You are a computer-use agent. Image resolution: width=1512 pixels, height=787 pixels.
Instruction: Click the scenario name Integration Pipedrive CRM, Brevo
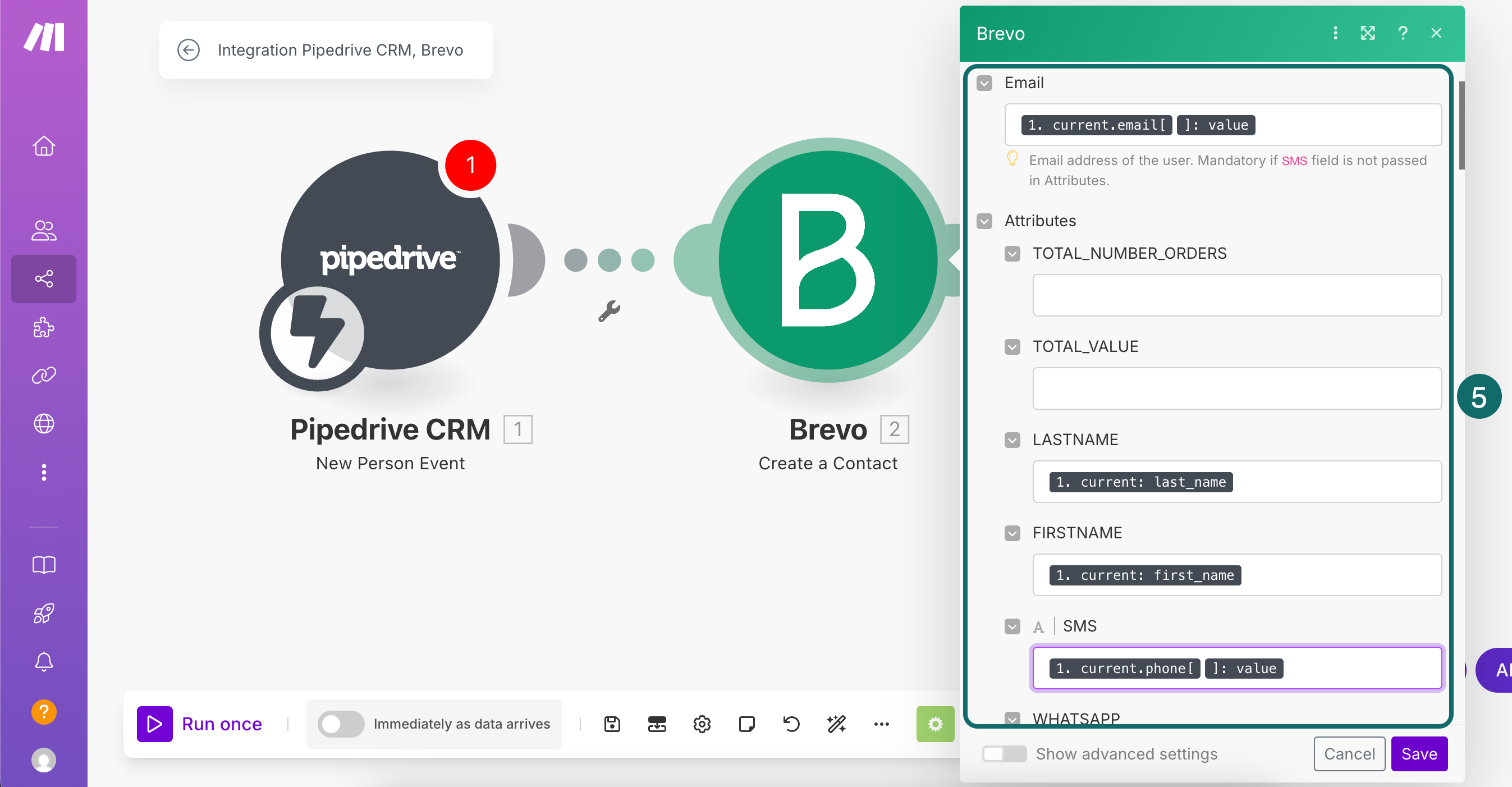(x=341, y=50)
